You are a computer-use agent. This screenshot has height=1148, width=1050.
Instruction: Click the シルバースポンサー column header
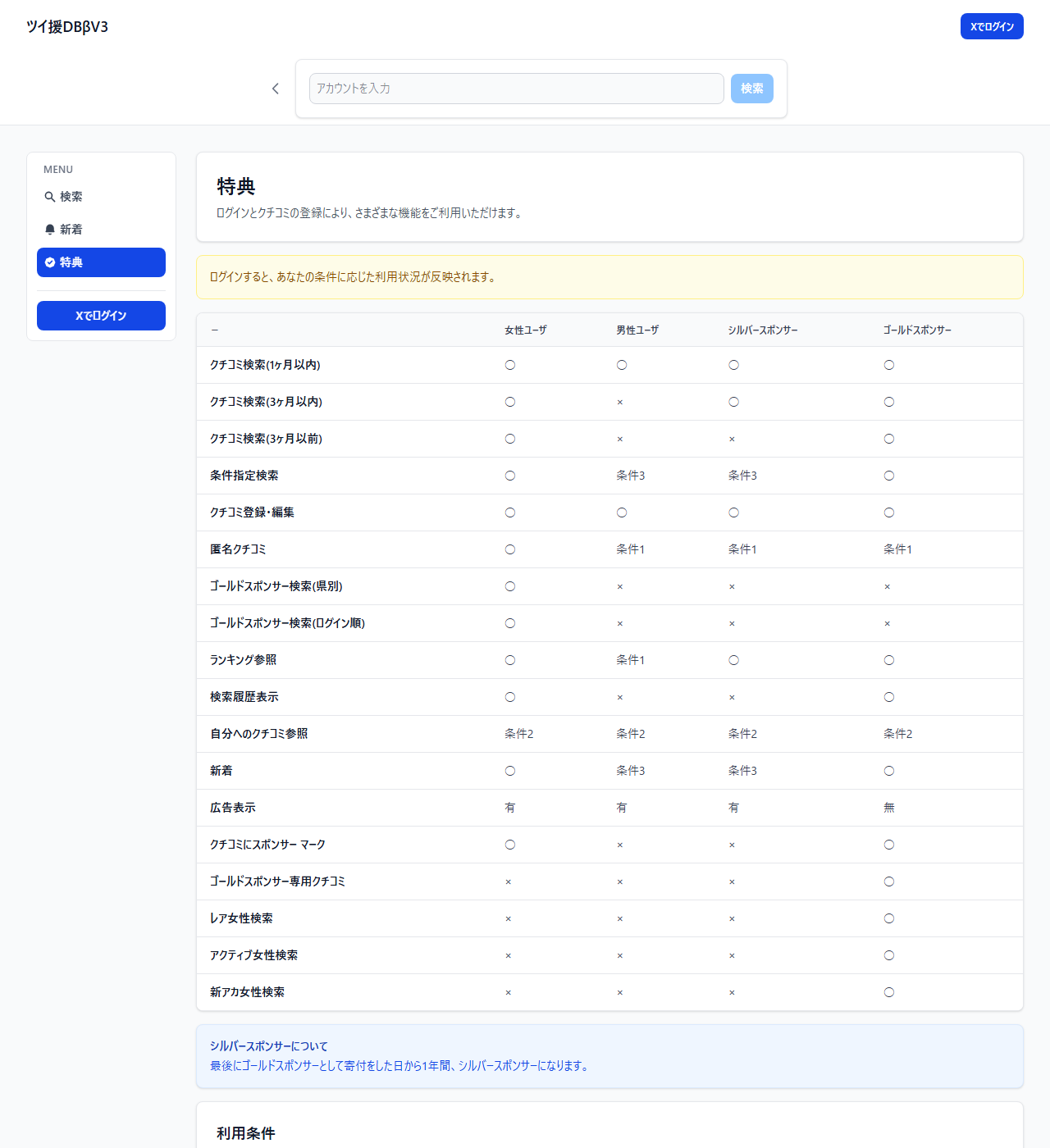click(x=763, y=330)
